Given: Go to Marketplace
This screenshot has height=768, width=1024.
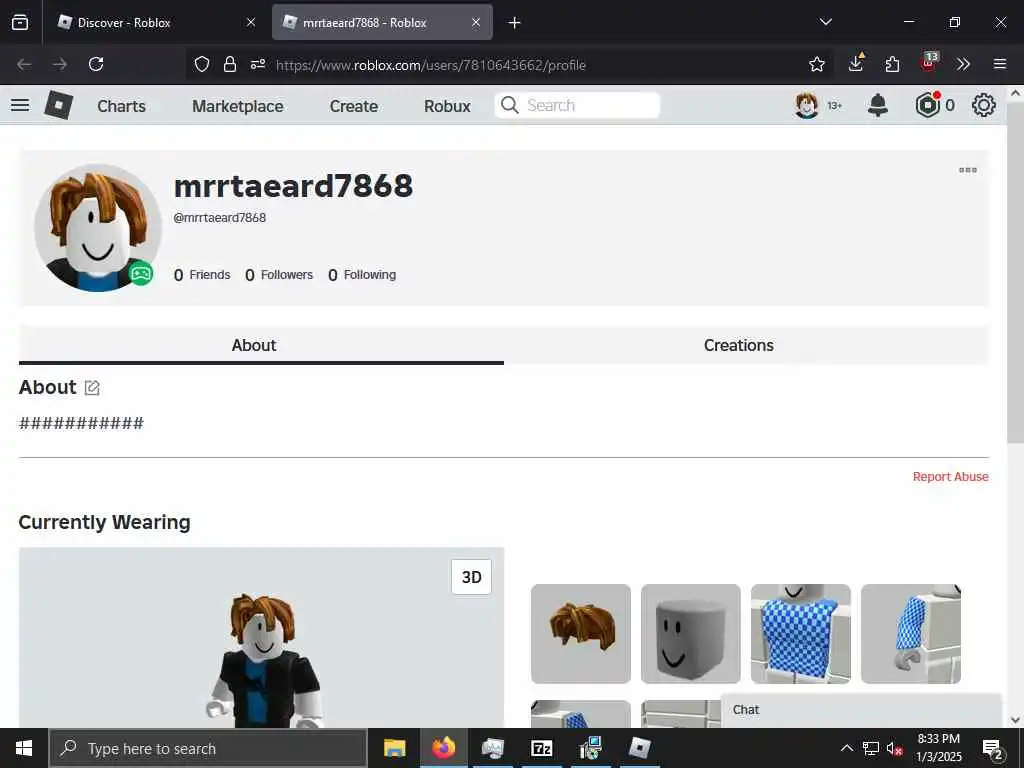Looking at the screenshot, I should 238,106.
